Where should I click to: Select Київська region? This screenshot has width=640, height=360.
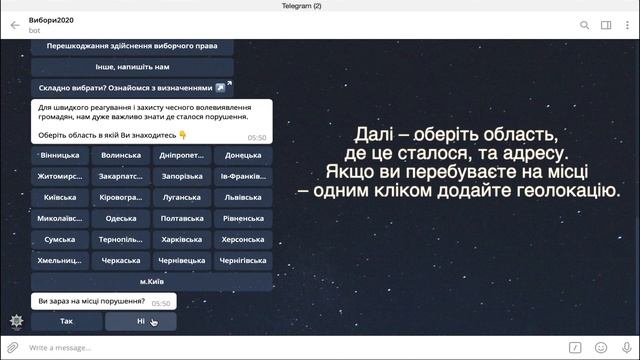[60, 198]
